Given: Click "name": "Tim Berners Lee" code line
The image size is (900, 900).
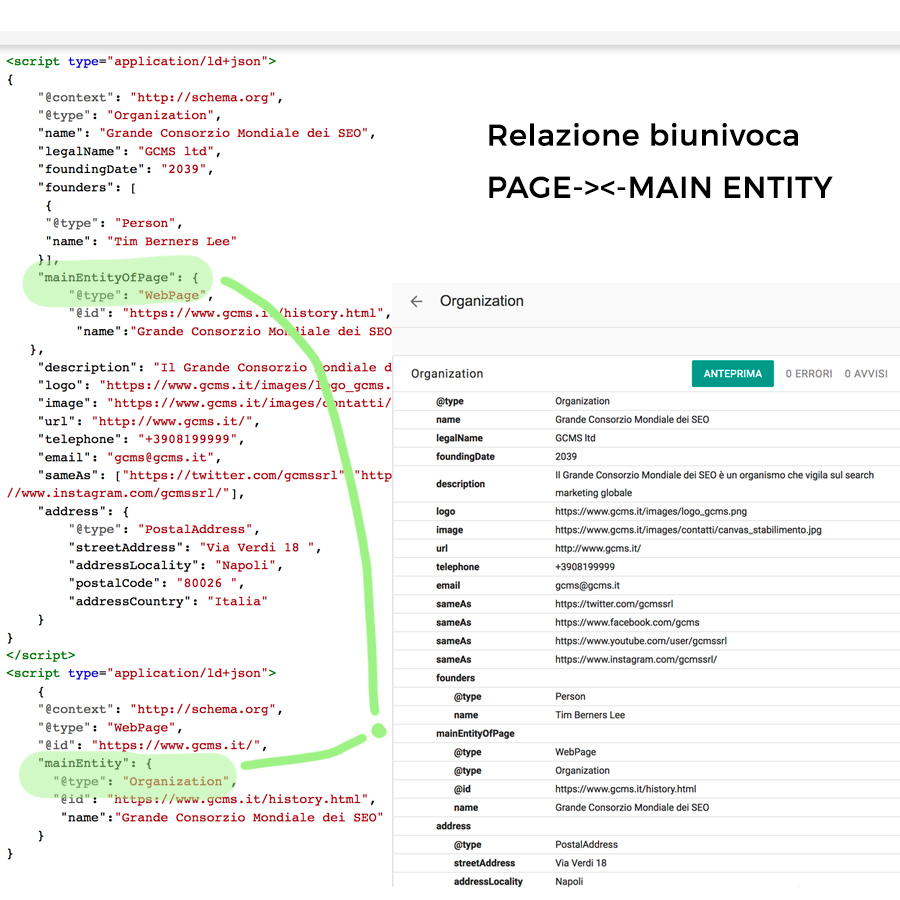Looking at the screenshot, I should pyautogui.click(x=141, y=242).
